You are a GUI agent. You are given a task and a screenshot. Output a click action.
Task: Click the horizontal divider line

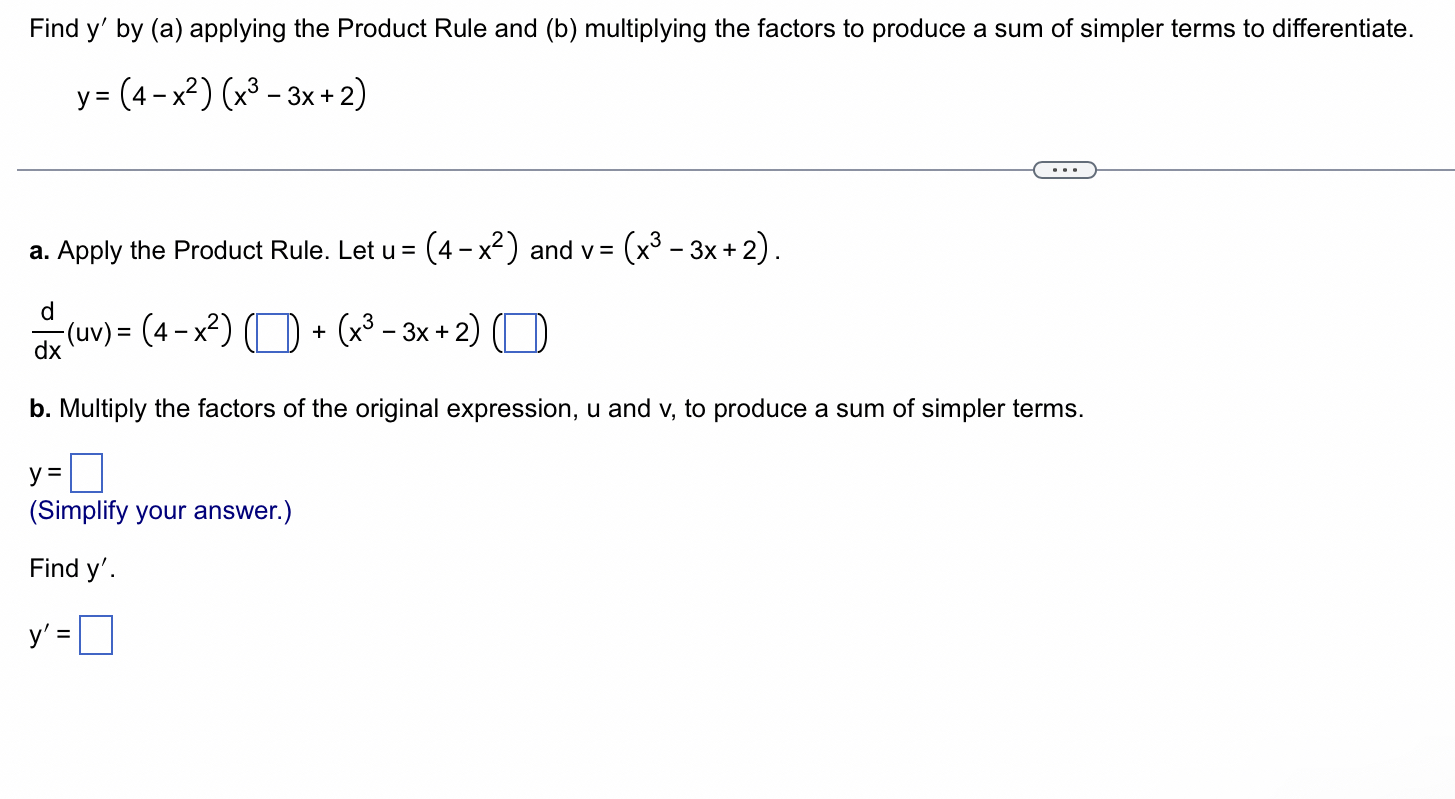pos(500,170)
